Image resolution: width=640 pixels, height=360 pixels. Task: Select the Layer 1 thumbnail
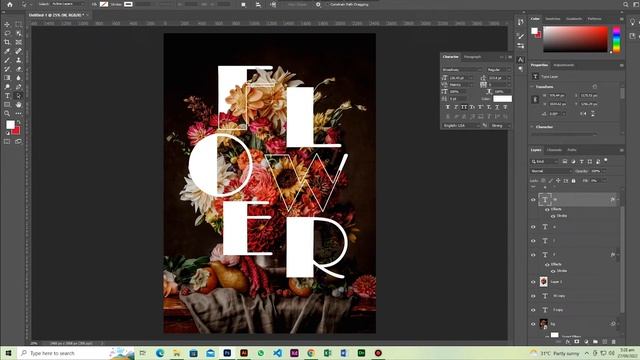(x=544, y=282)
